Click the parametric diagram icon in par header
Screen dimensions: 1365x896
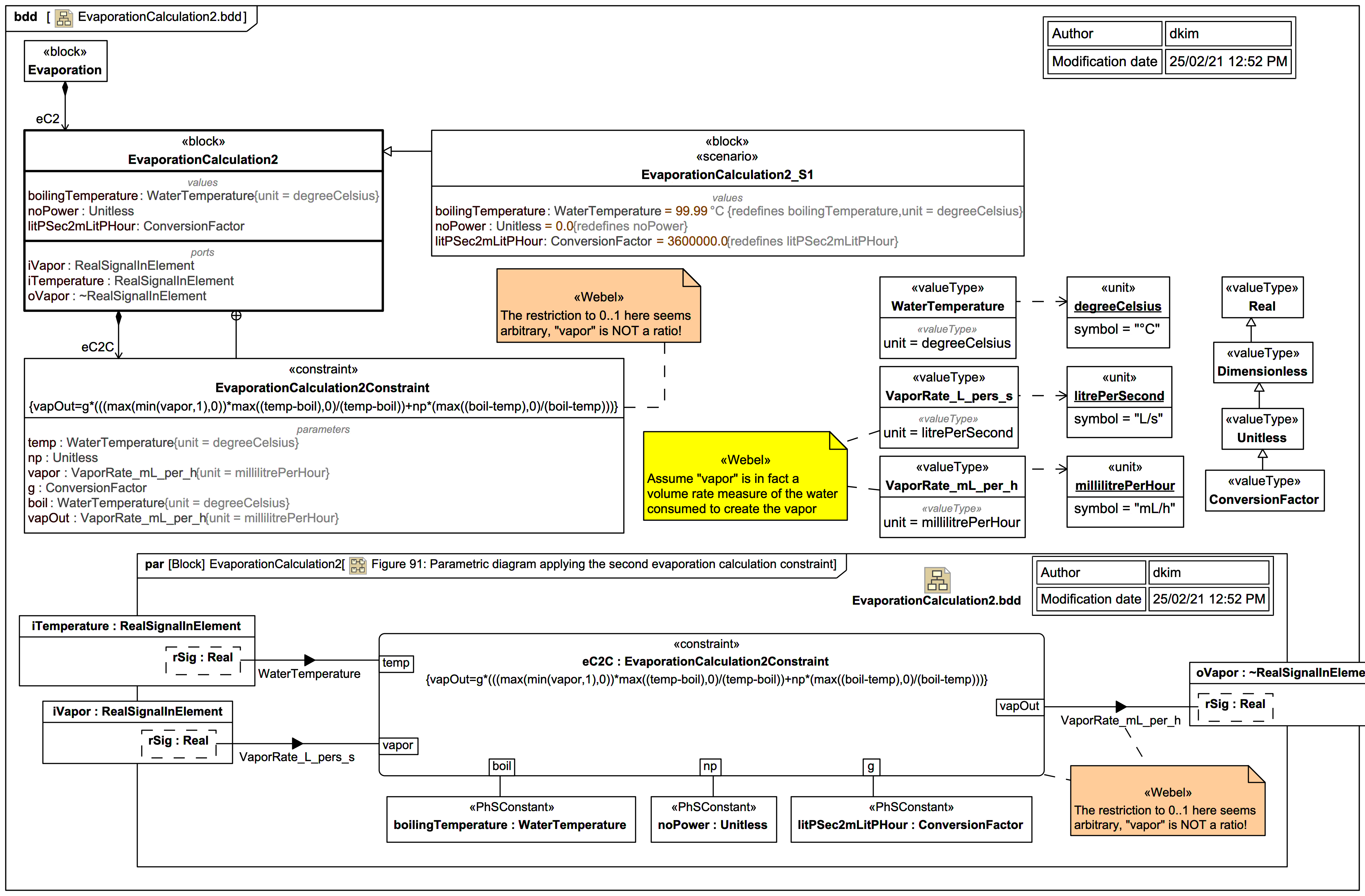pos(358,565)
